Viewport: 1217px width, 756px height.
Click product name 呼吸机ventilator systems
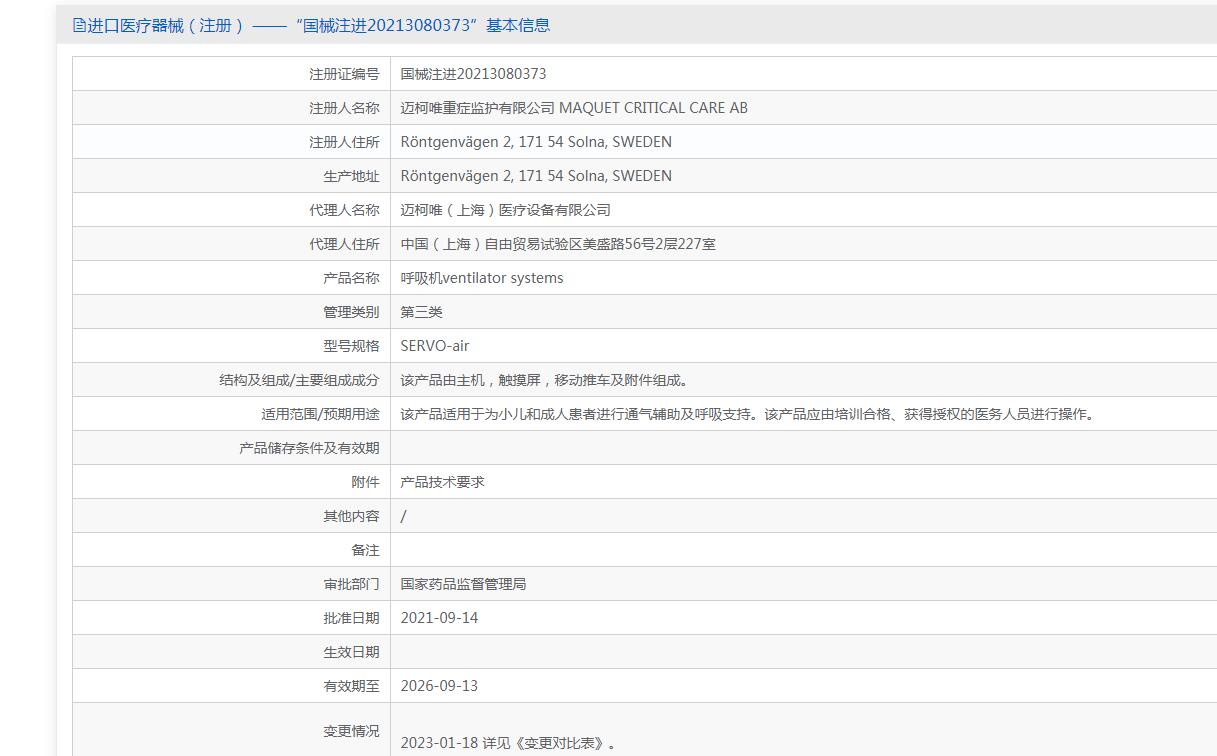(x=482, y=278)
